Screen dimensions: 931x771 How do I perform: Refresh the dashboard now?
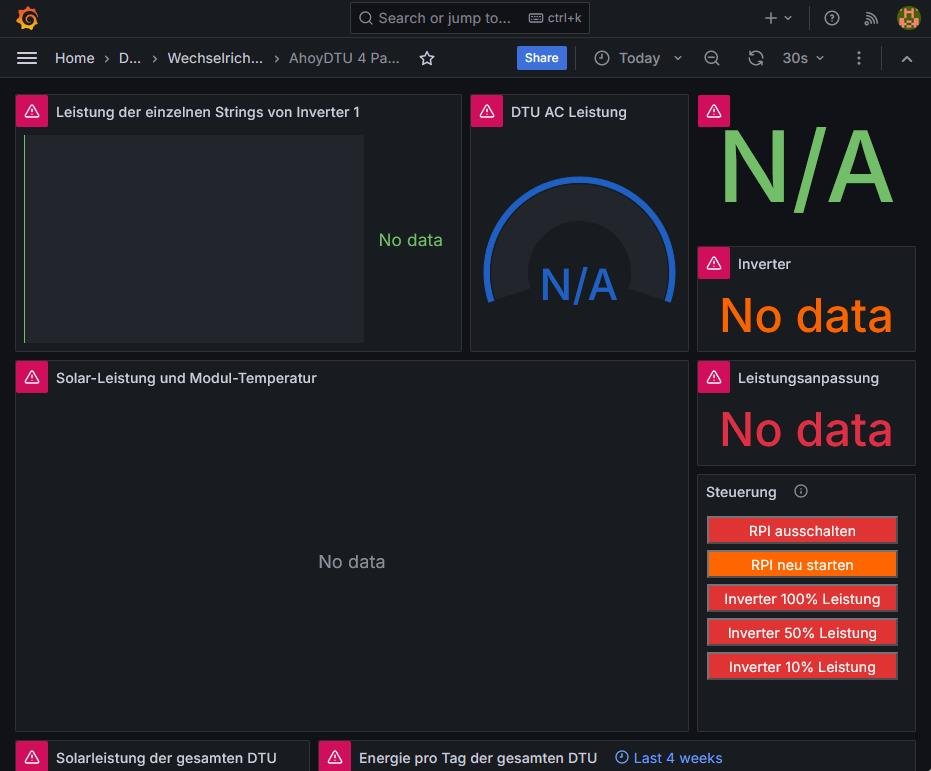pos(756,58)
